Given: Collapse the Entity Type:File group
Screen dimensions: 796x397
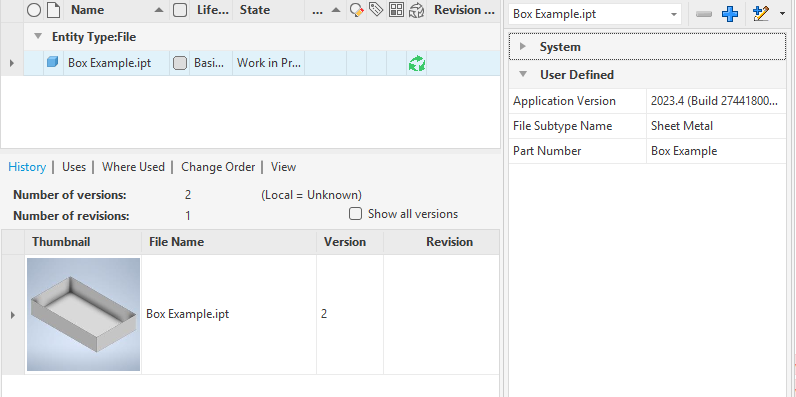Looking at the screenshot, I should click(37, 37).
